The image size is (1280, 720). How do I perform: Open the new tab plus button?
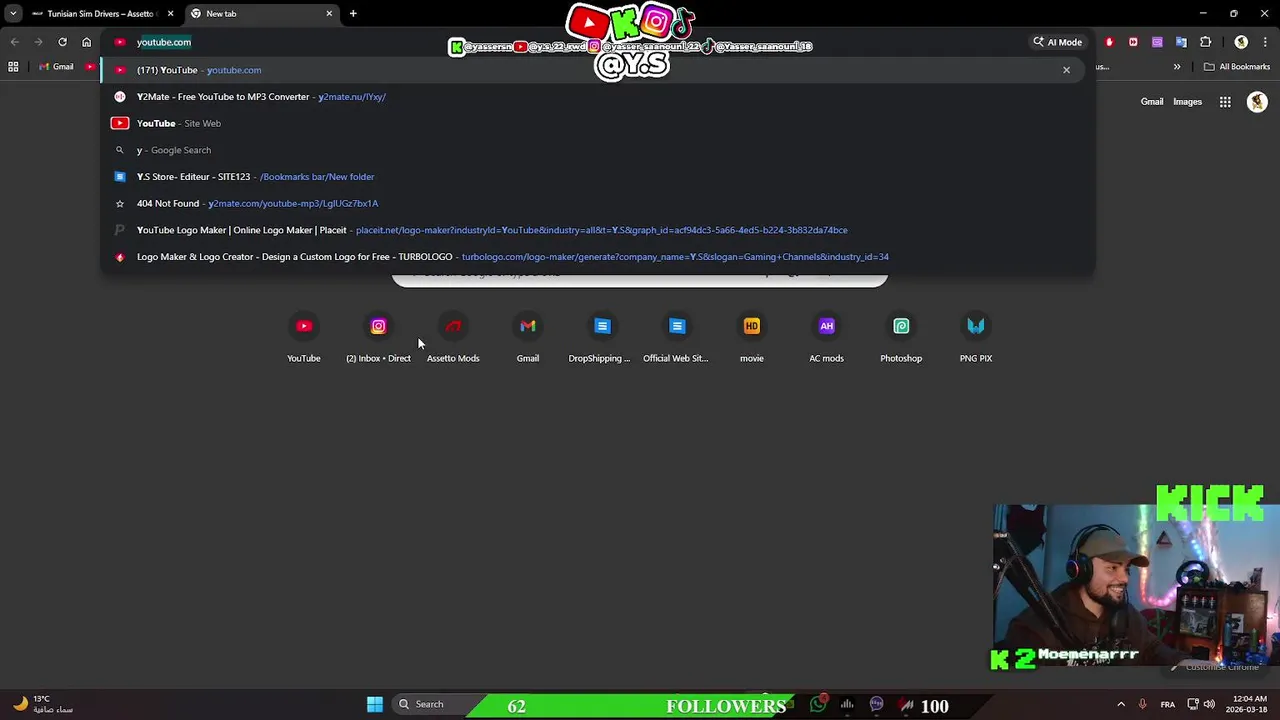[x=353, y=14]
